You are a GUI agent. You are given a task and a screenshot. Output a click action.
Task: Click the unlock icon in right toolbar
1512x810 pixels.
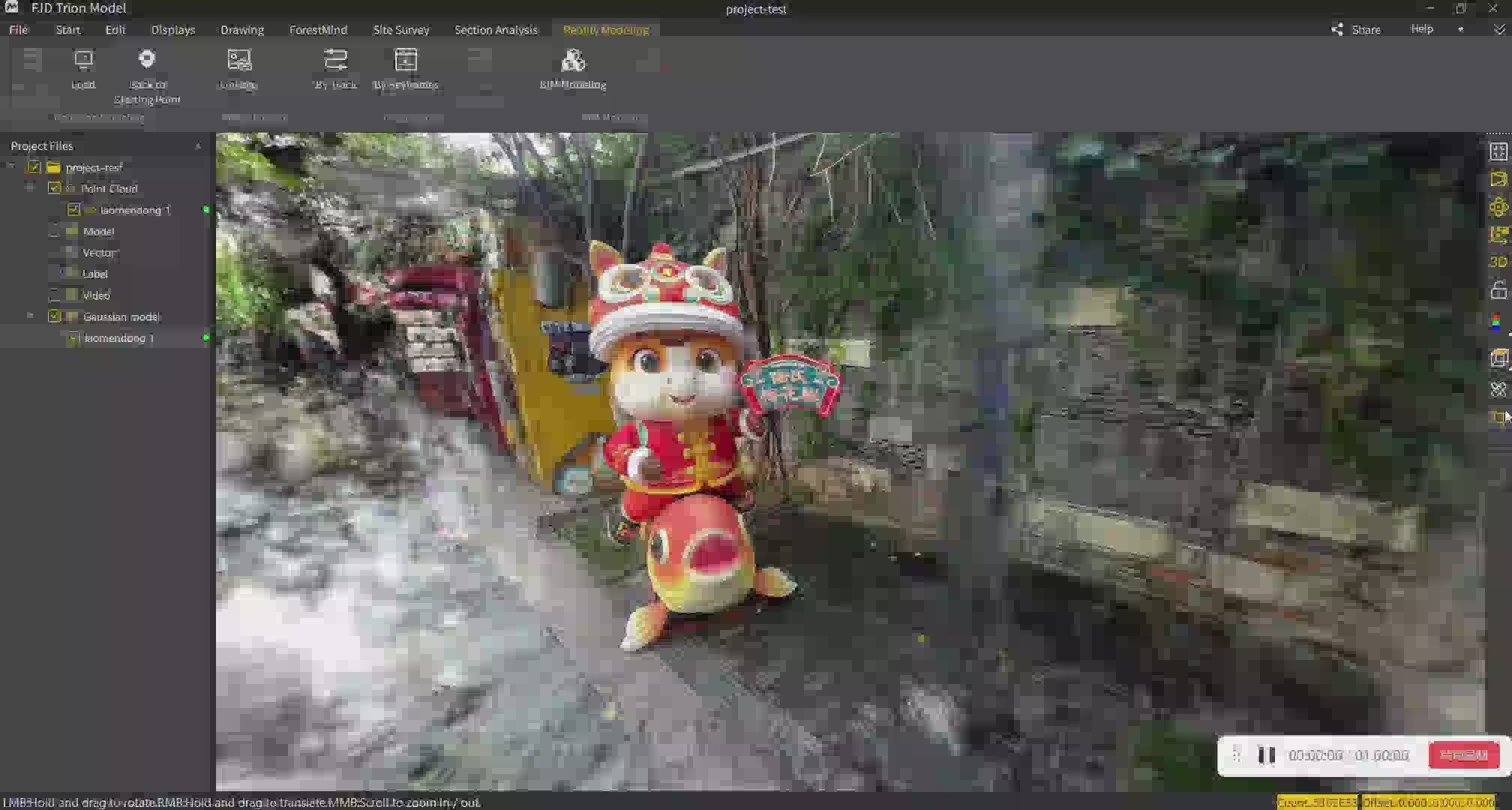tap(1498, 289)
